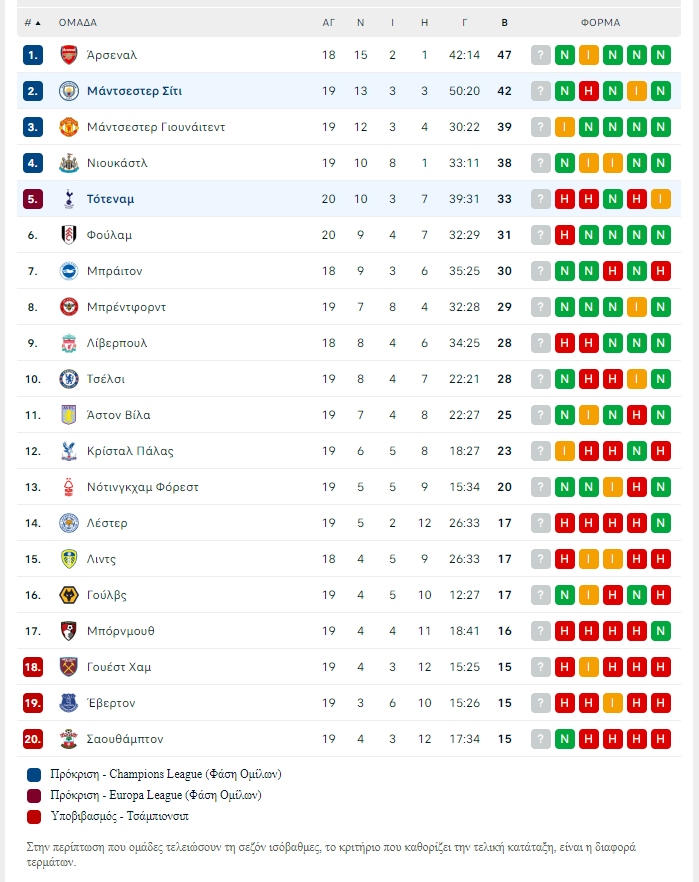Sort by the Β points column header
This screenshot has width=699, height=882.
504,23
